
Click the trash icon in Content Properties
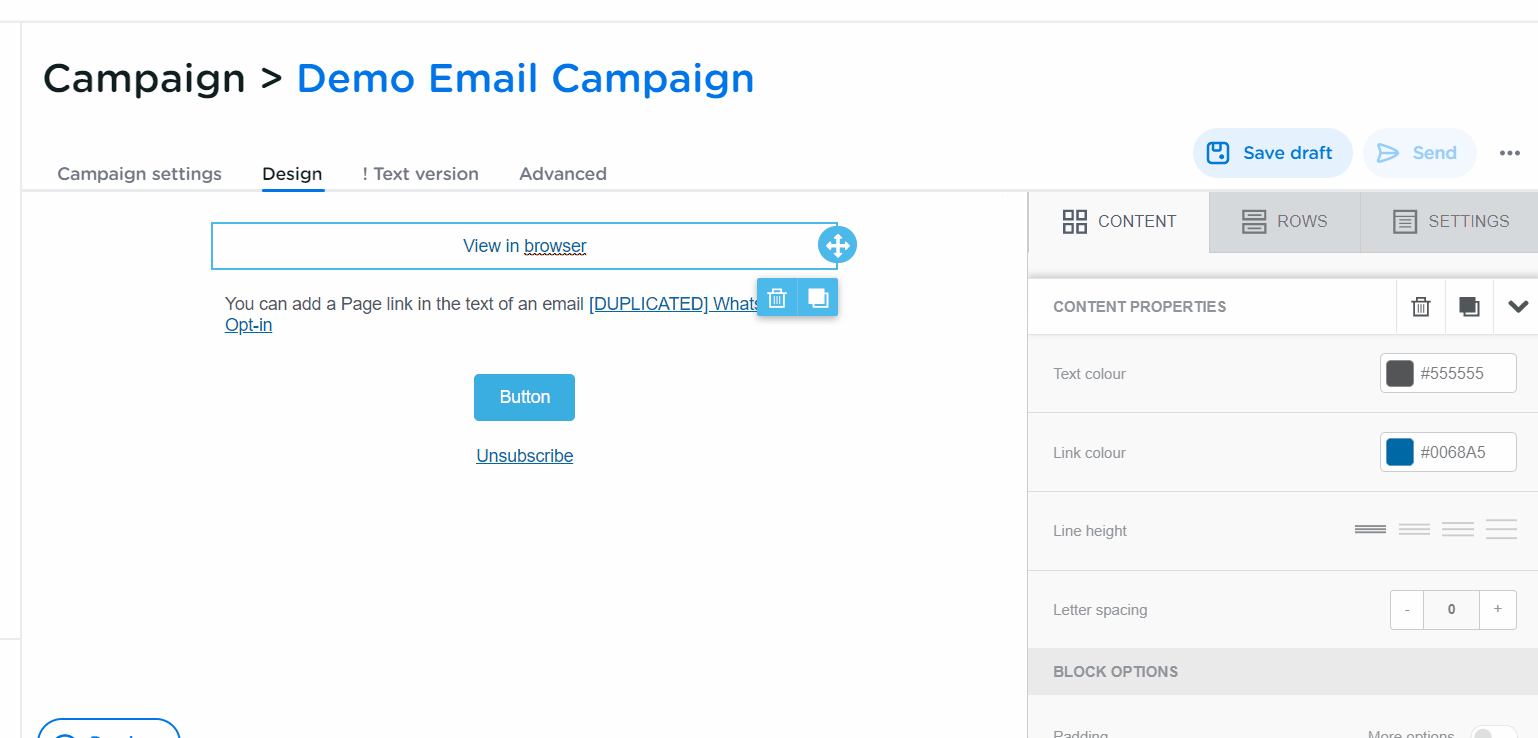click(x=1421, y=307)
